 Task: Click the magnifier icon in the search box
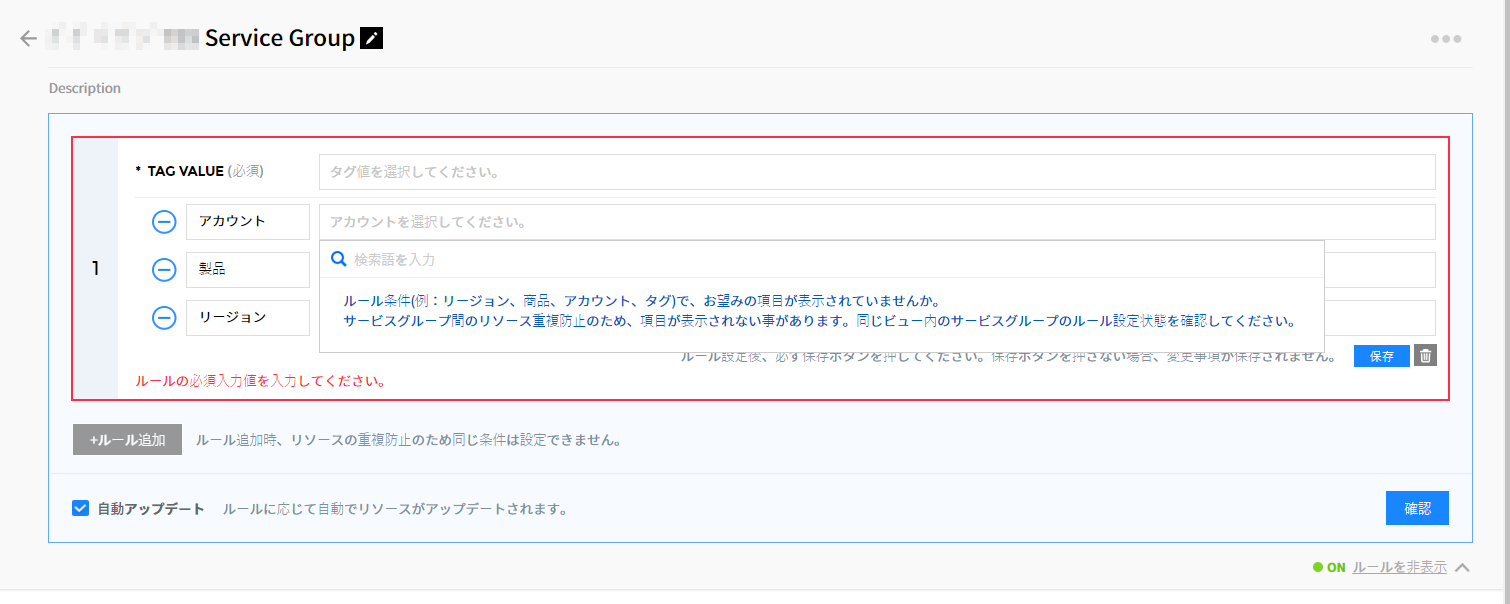tap(339, 259)
